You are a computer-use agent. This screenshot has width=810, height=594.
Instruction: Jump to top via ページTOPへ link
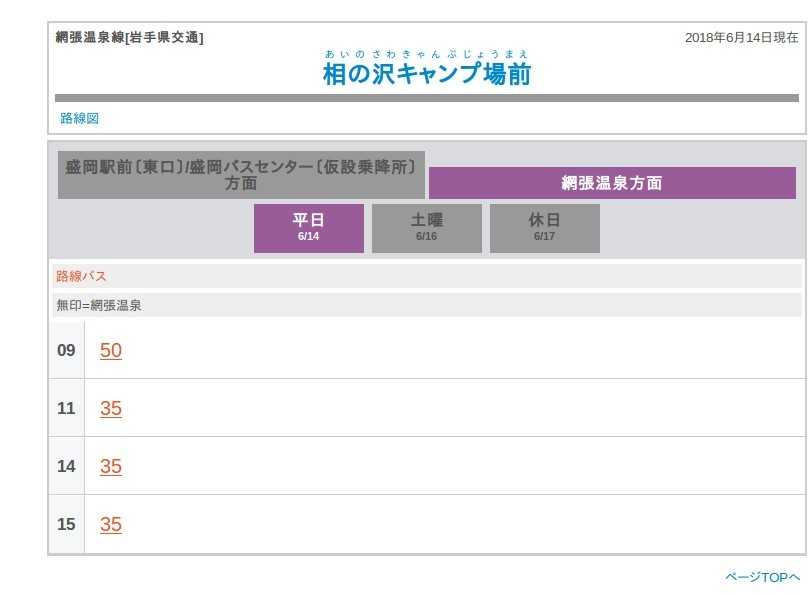pos(762,577)
